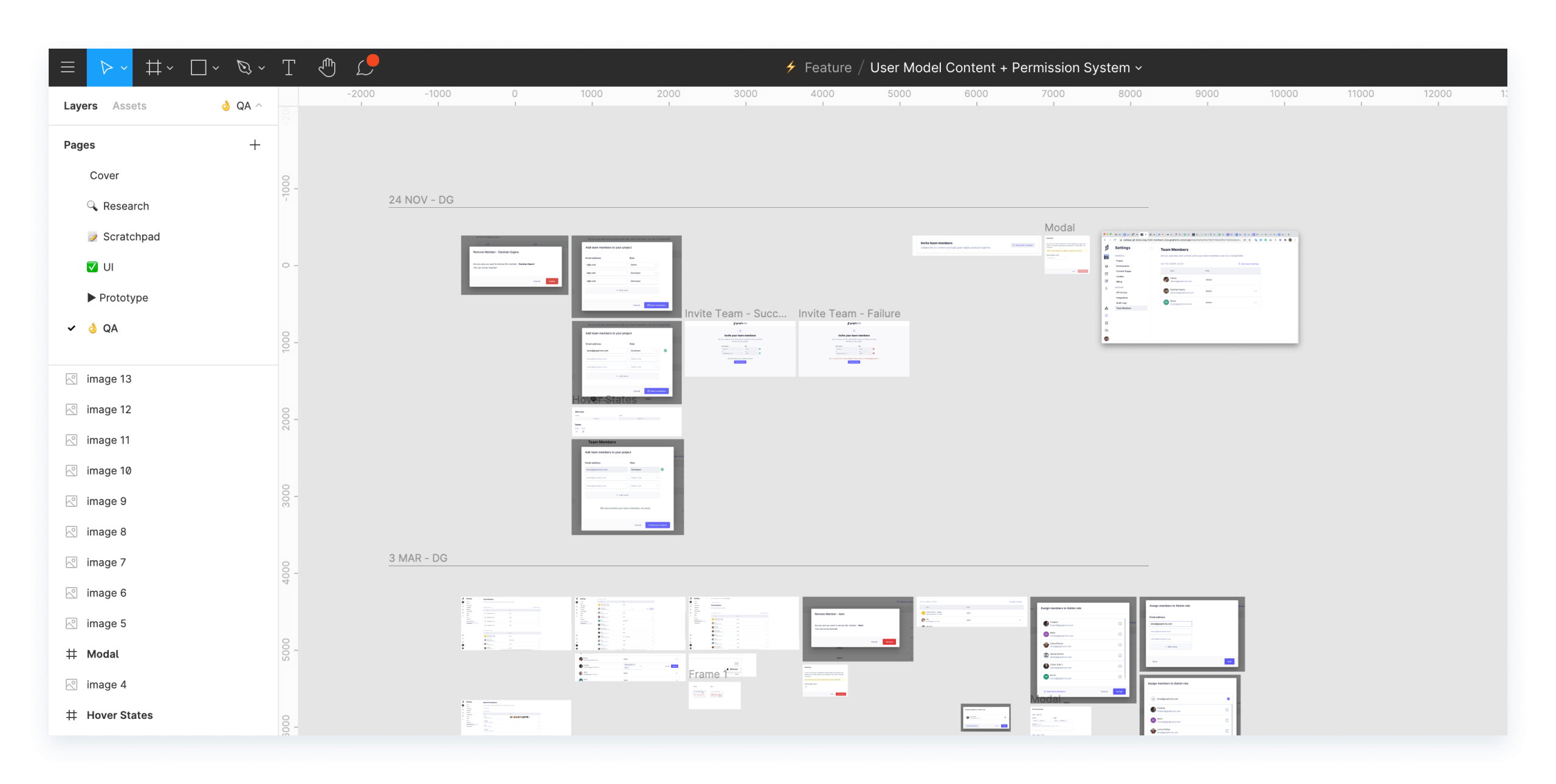The image size is (1556, 784).
Task: Select the Hand tool for panning
Action: click(x=327, y=67)
